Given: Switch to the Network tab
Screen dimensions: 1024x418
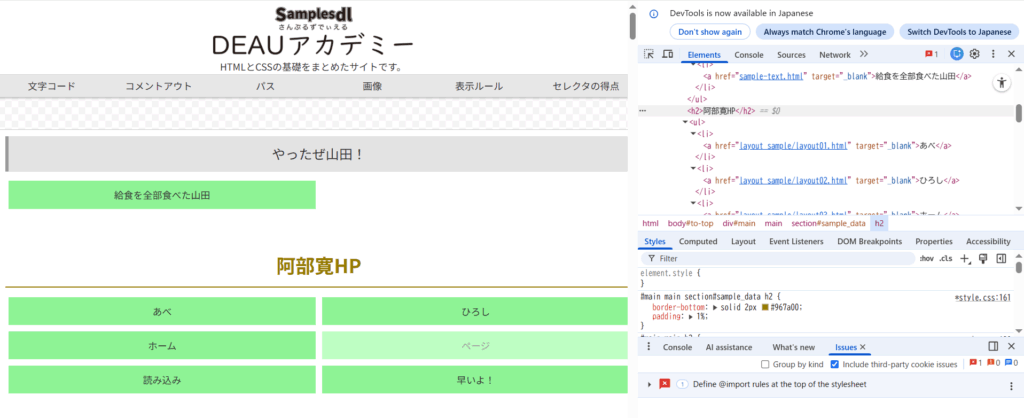Looking at the screenshot, I should click(x=834, y=55).
